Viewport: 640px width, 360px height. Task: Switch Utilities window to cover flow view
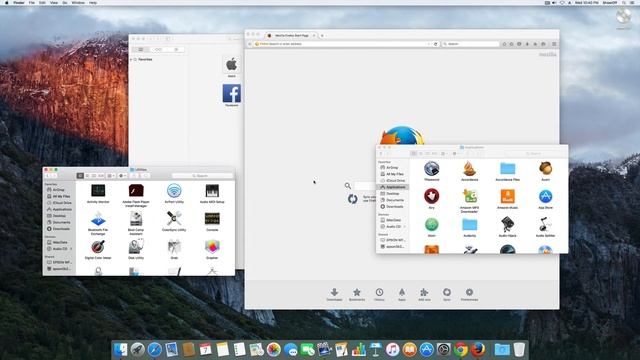(101, 176)
